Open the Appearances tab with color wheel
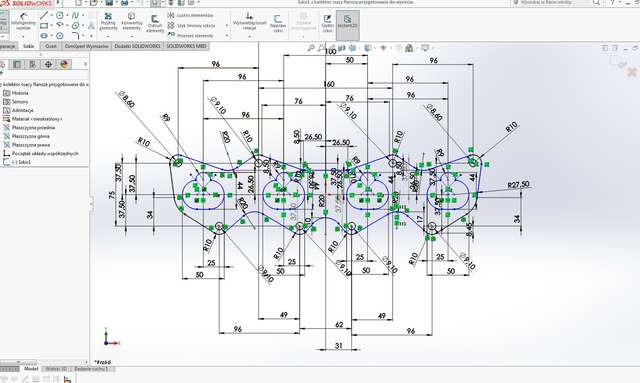Screen dimensions: 640x383 click(64, 64)
